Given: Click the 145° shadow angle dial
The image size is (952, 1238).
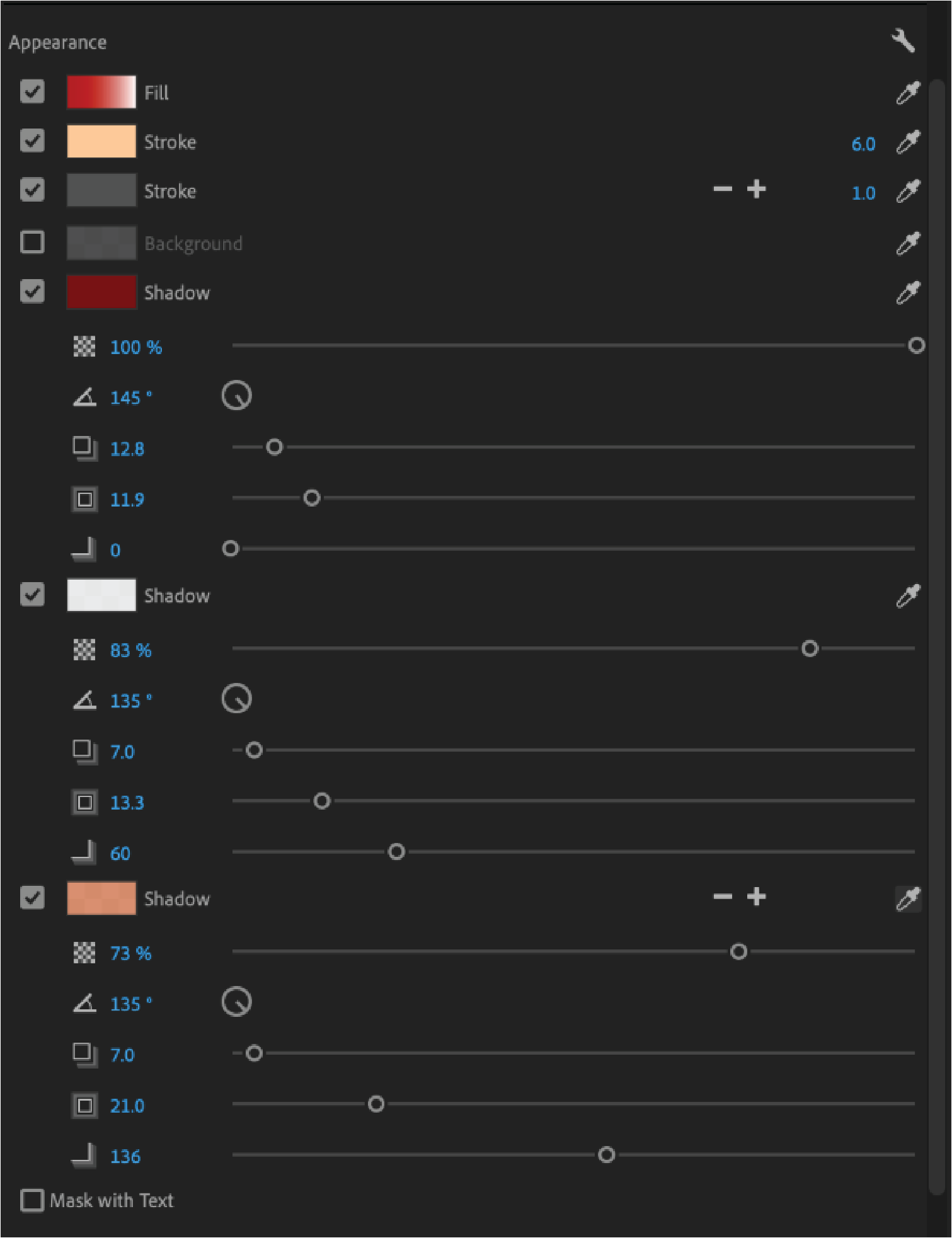Looking at the screenshot, I should pyautogui.click(x=237, y=396).
